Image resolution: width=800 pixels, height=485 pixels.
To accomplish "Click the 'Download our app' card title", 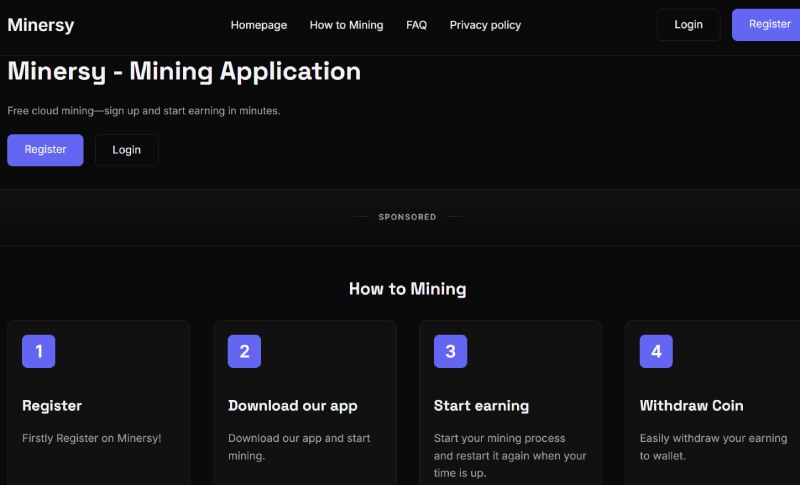I will (293, 406).
